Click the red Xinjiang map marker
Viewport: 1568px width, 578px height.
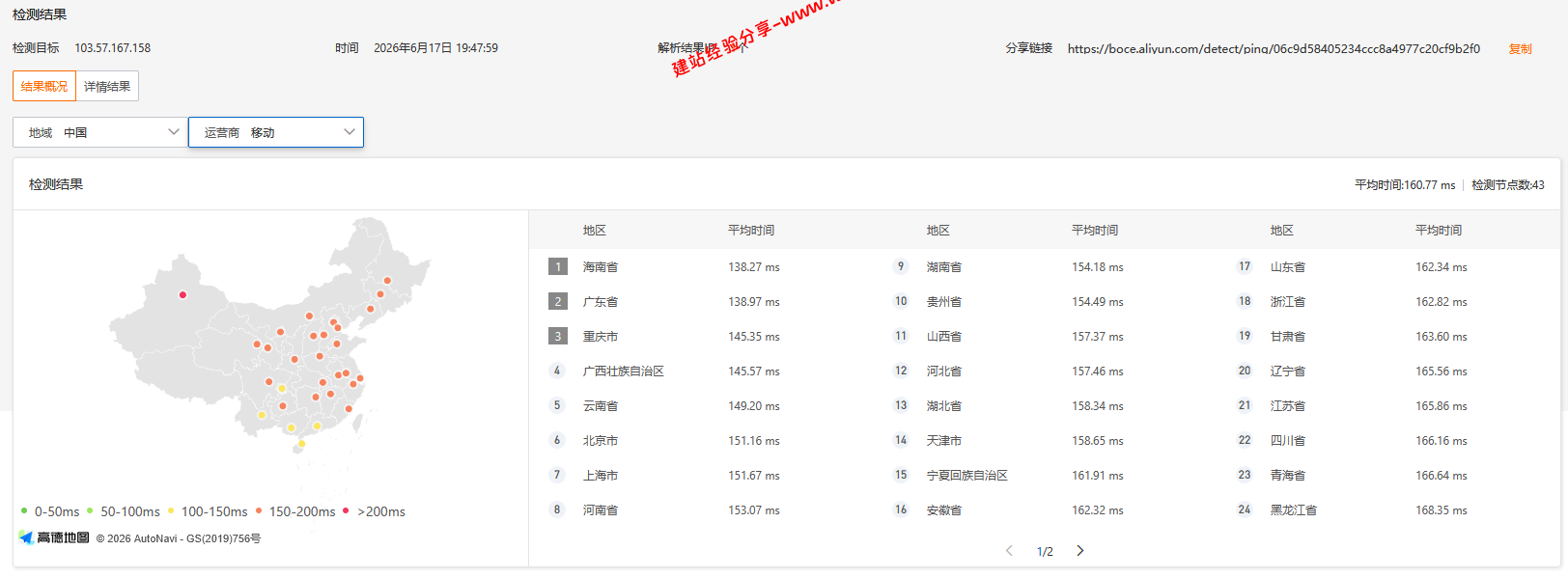(182, 295)
